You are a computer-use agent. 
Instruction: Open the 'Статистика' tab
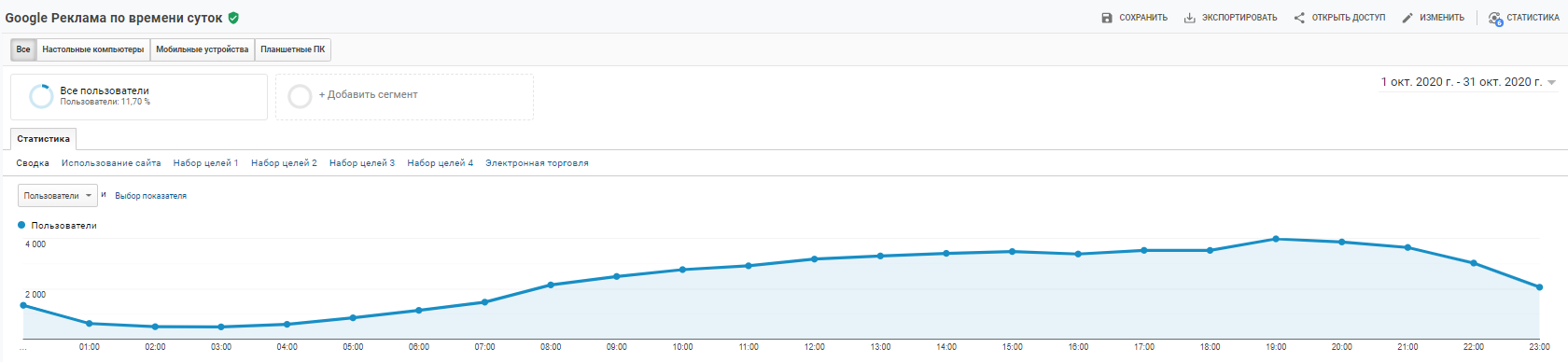(x=43, y=139)
